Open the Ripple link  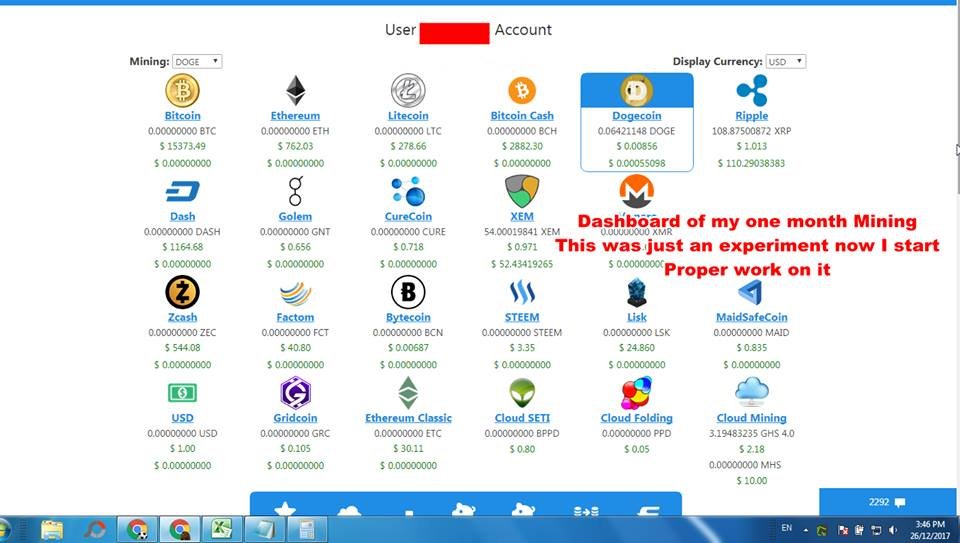(752, 116)
